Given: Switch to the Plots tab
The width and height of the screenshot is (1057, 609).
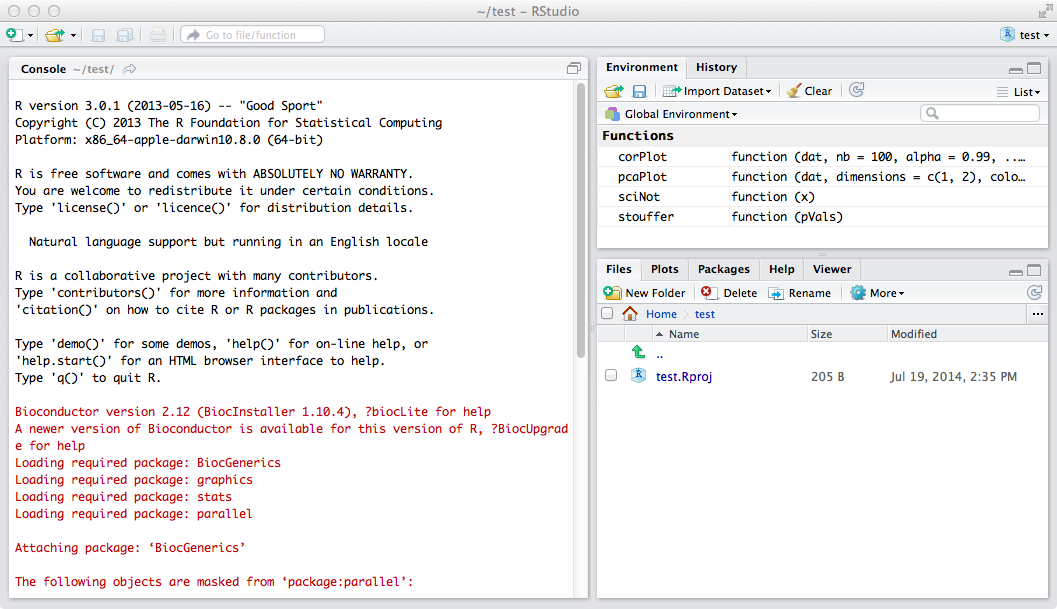Looking at the screenshot, I should 665,269.
